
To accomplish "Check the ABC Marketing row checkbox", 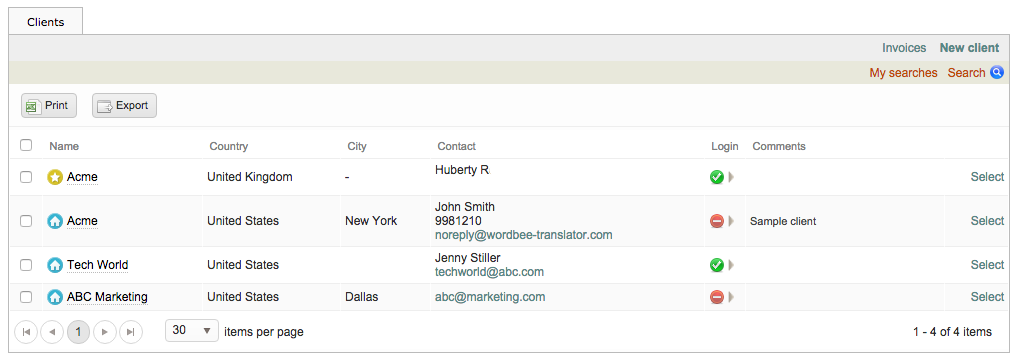I will click(26, 297).
